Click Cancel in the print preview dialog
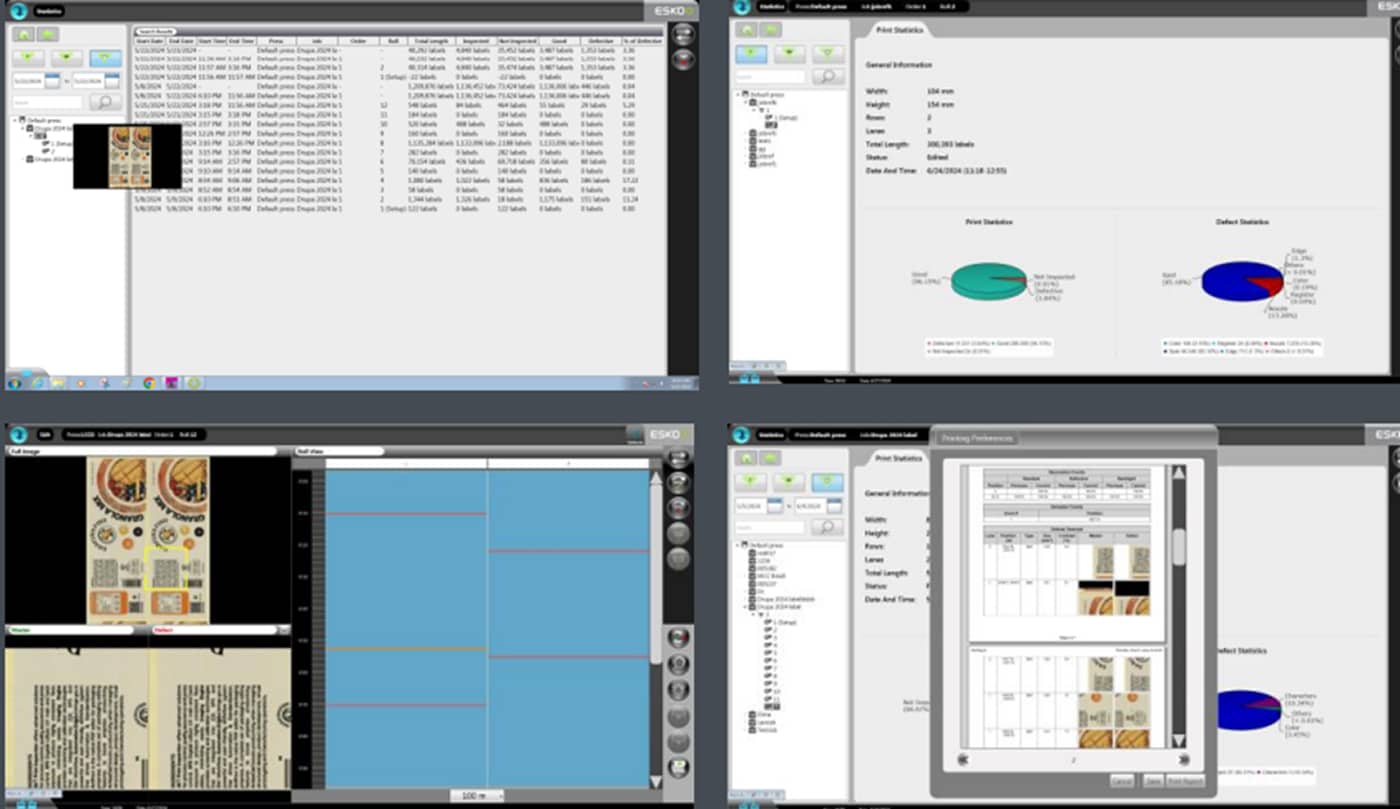 pos(1122,780)
